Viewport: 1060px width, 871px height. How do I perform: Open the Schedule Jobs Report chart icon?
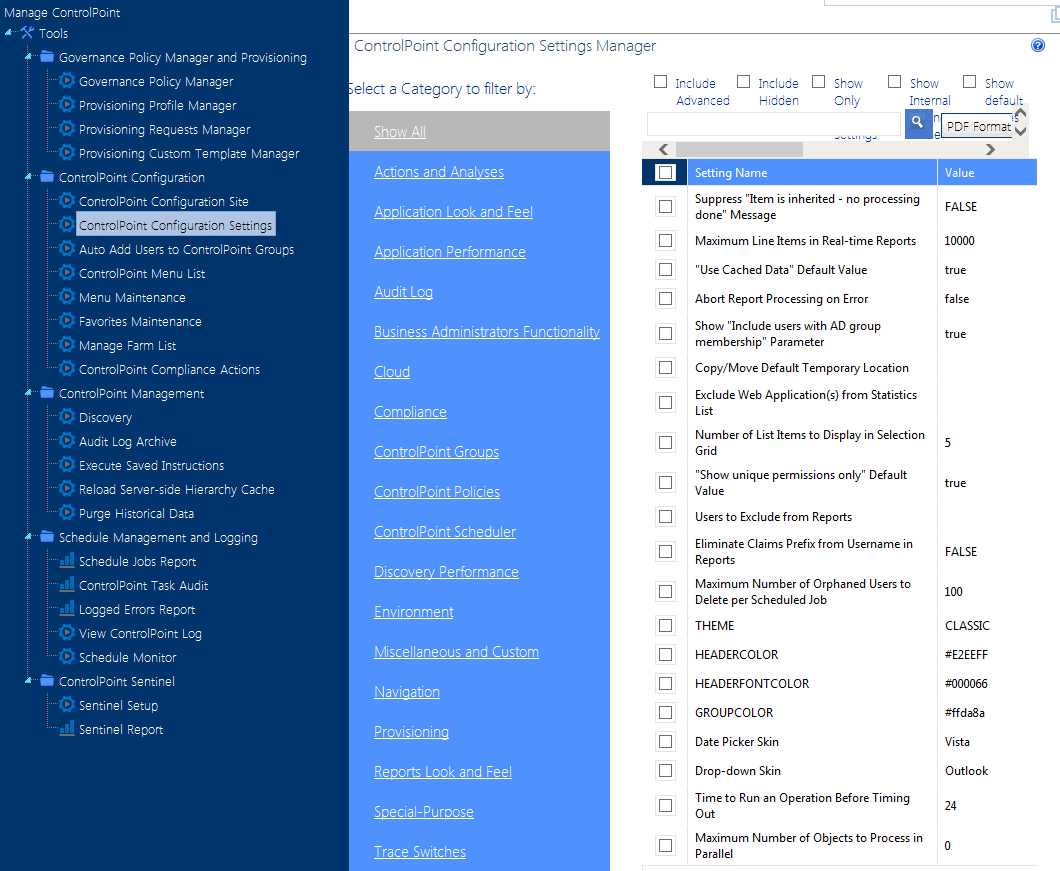click(66, 561)
